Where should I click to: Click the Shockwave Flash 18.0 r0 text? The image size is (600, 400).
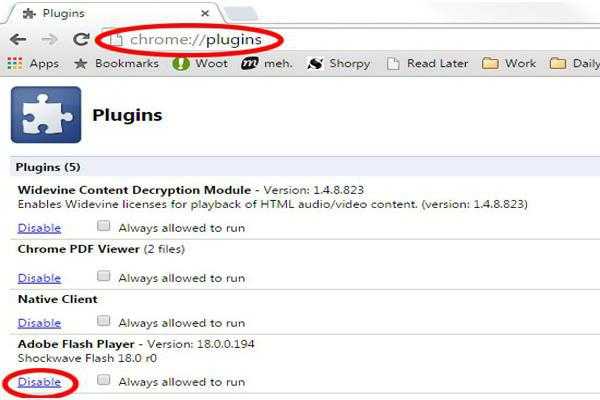[87, 359]
